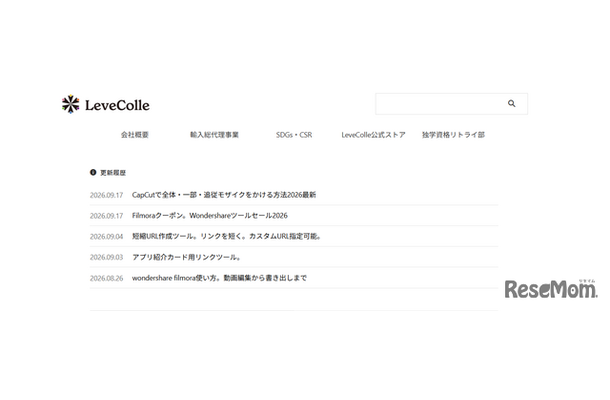
Task: Open the 独学資格リトライ部 menu item
Action: 454,135
